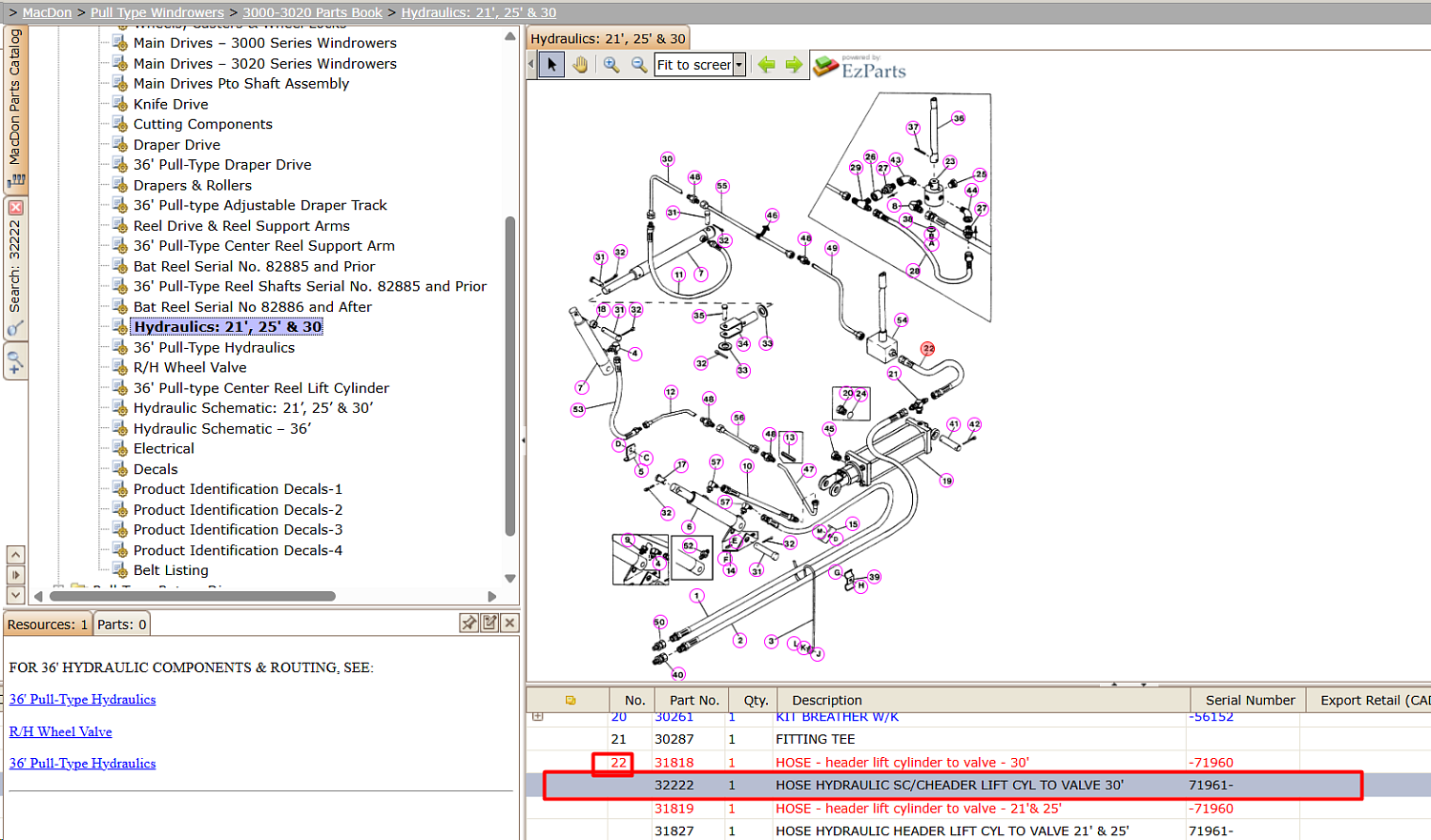The width and height of the screenshot is (1431, 840).
Task: Sort by the Description column header
Action: 827,700
